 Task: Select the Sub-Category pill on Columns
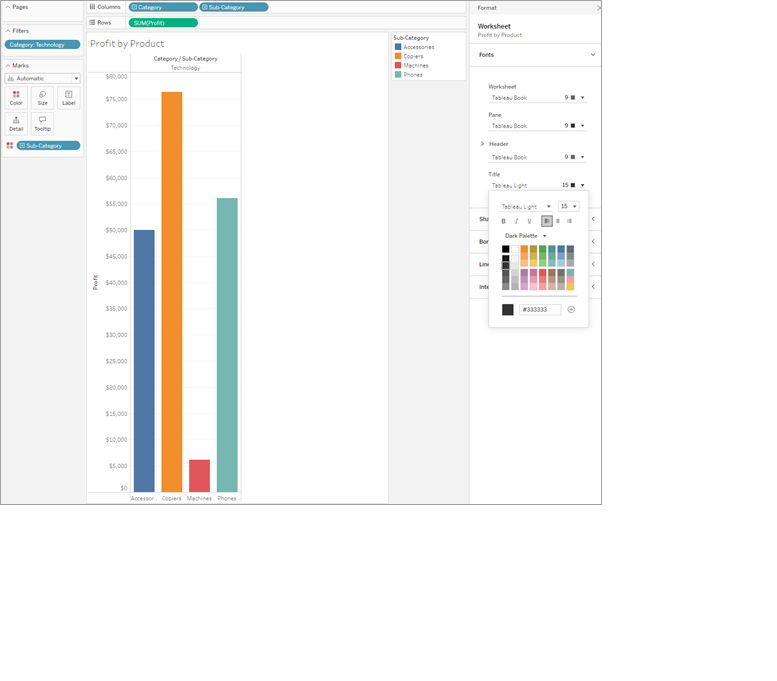pyautogui.click(x=234, y=7)
